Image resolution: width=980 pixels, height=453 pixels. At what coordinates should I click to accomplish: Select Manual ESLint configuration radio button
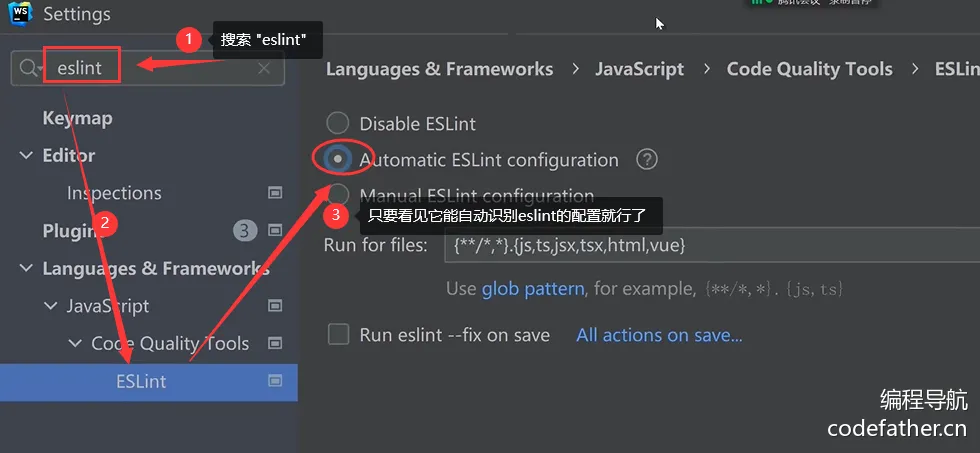click(x=338, y=194)
